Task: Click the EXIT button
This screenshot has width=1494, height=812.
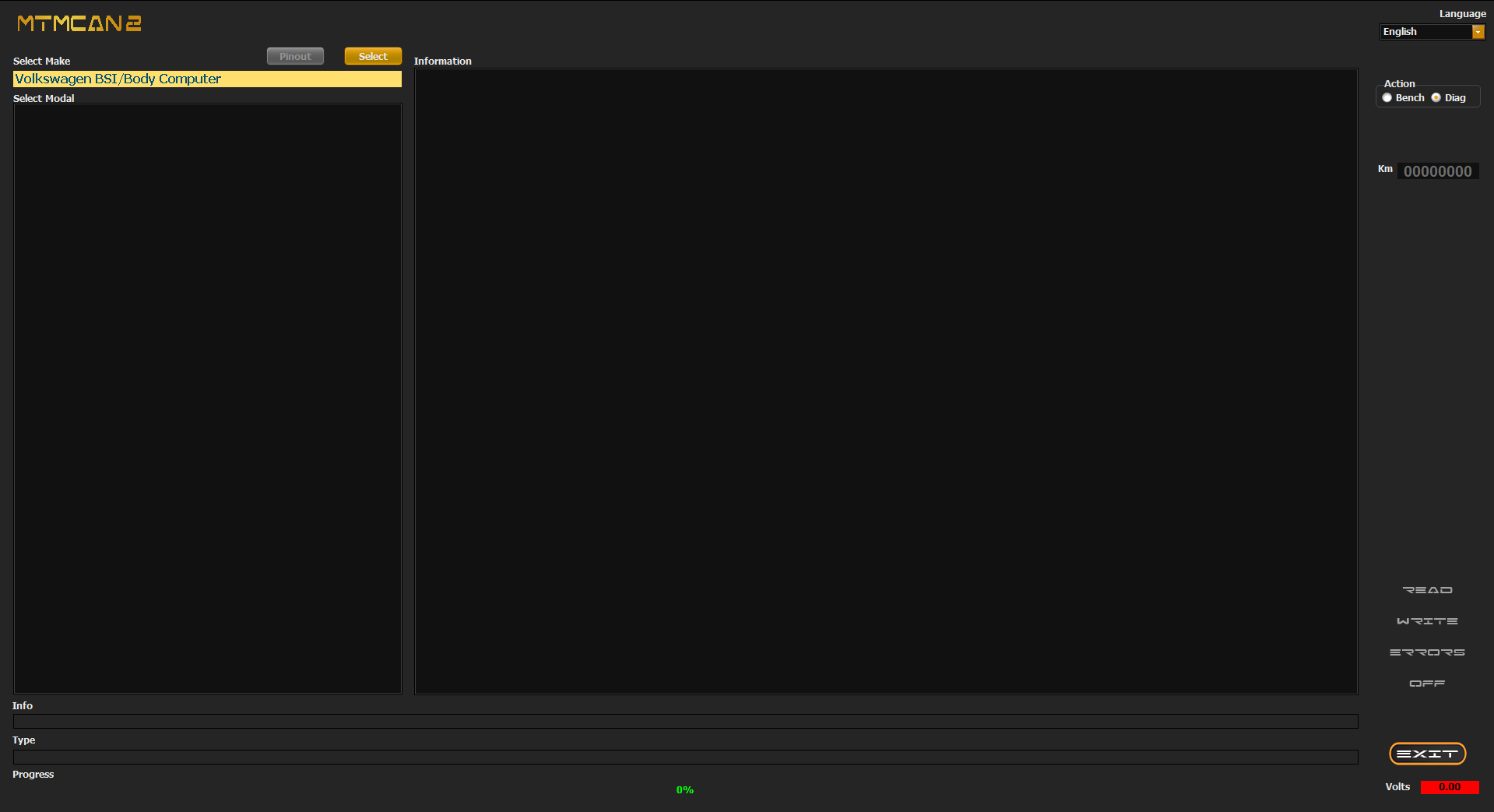Action: [1427, 754]
